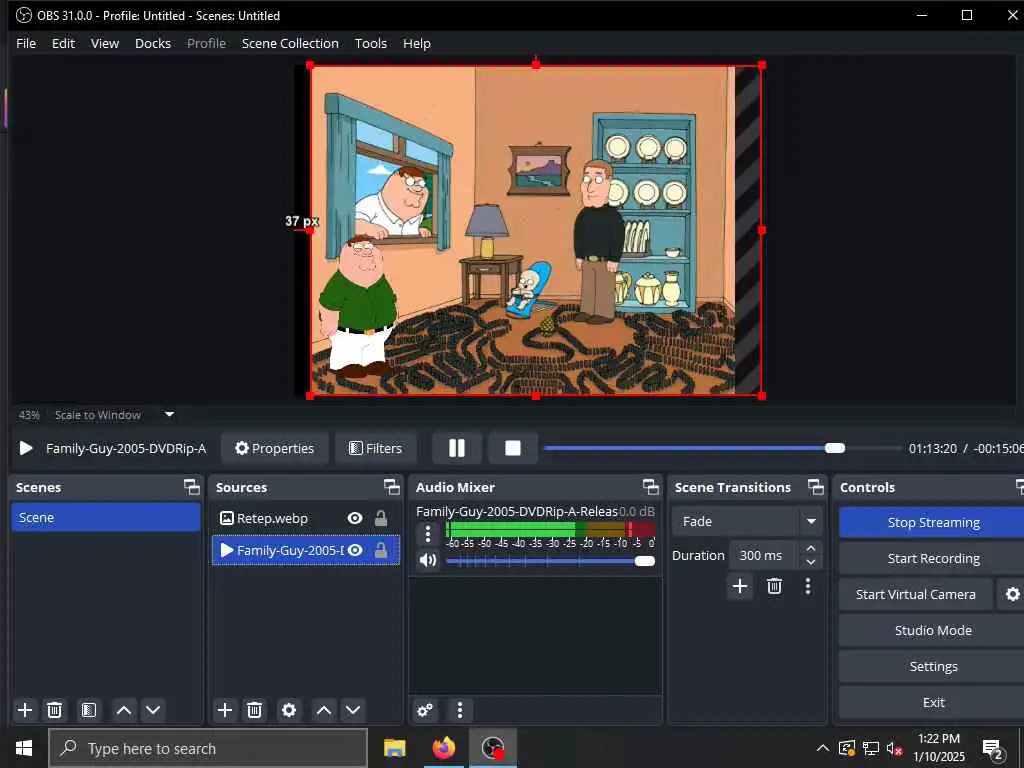The height and width of the screenshot is (768, 1024).
Task: Start the Virtual Camera
Action: [x=916, y=594]
